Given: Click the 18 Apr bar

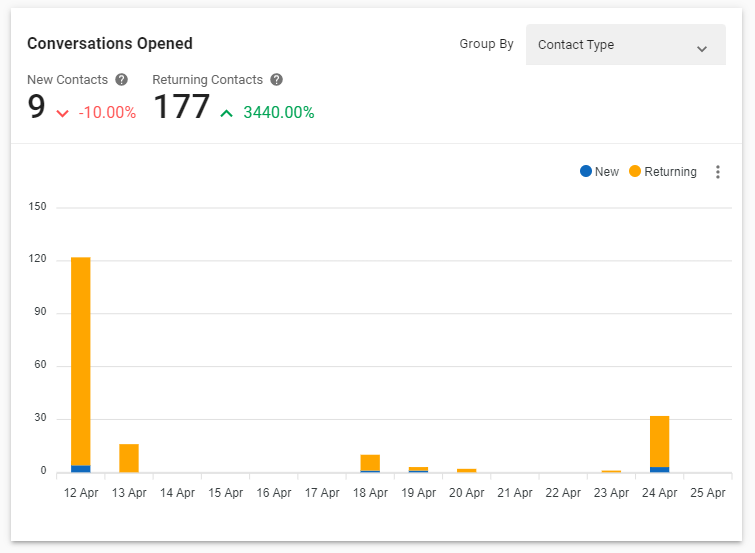Looking at the screenshot, I should pyautogui.click(x=370, y=462).
